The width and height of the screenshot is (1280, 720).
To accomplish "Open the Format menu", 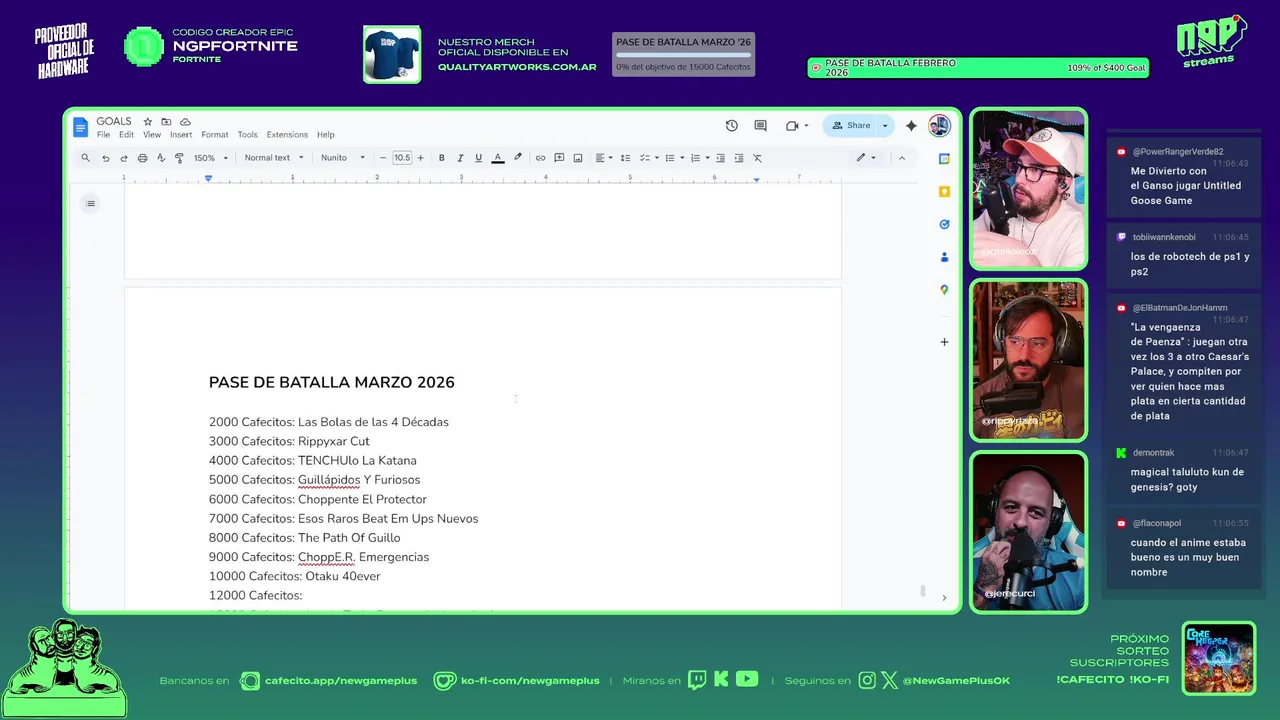I will (x=215, y=135).
